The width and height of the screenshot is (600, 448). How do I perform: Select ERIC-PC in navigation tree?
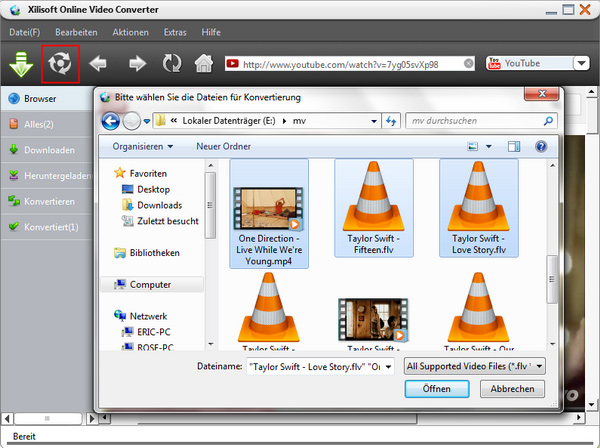click(146, 332)
